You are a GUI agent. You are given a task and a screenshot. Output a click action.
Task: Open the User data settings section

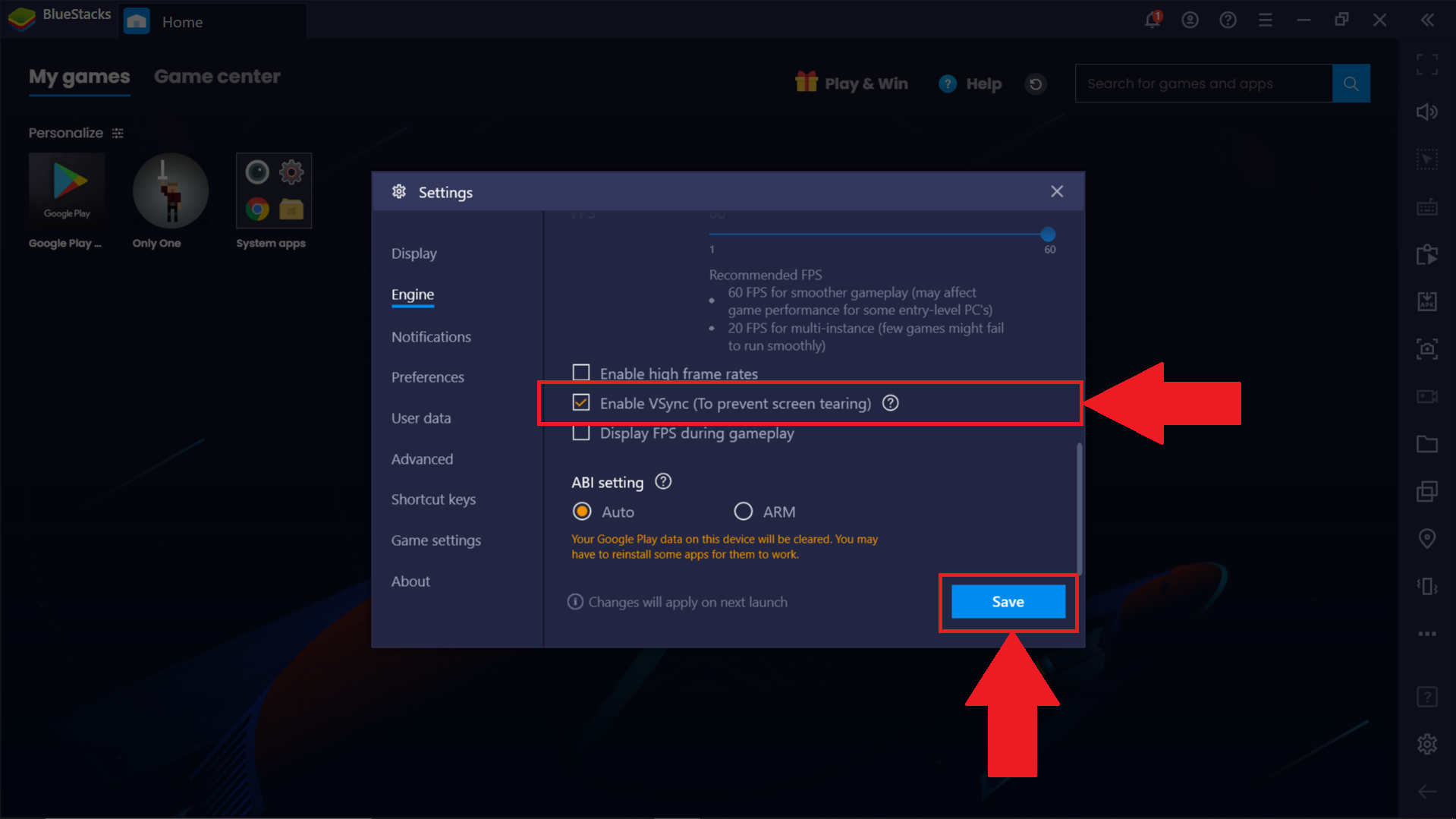tap(421, 418)
